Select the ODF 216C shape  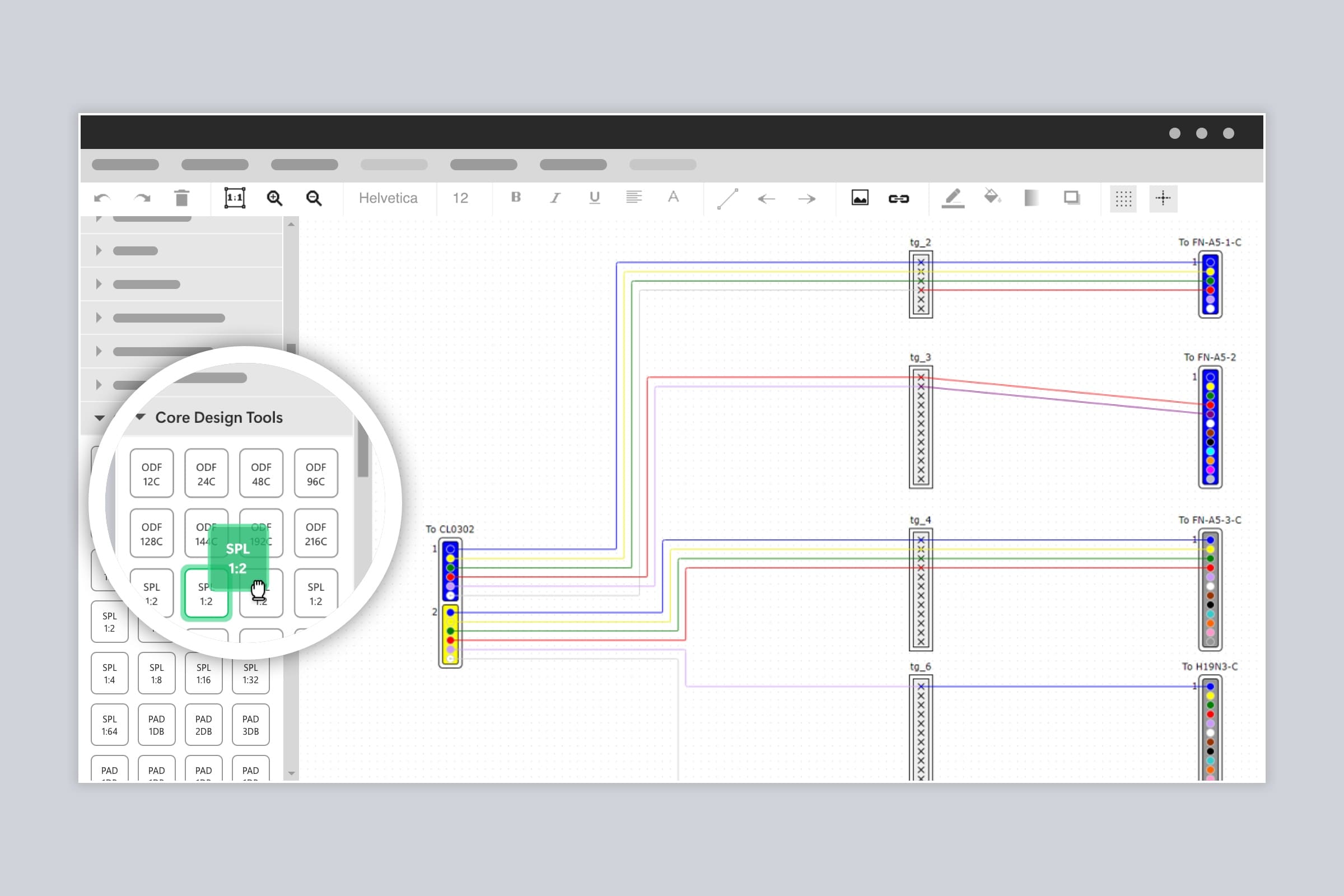tap(316, 534)
